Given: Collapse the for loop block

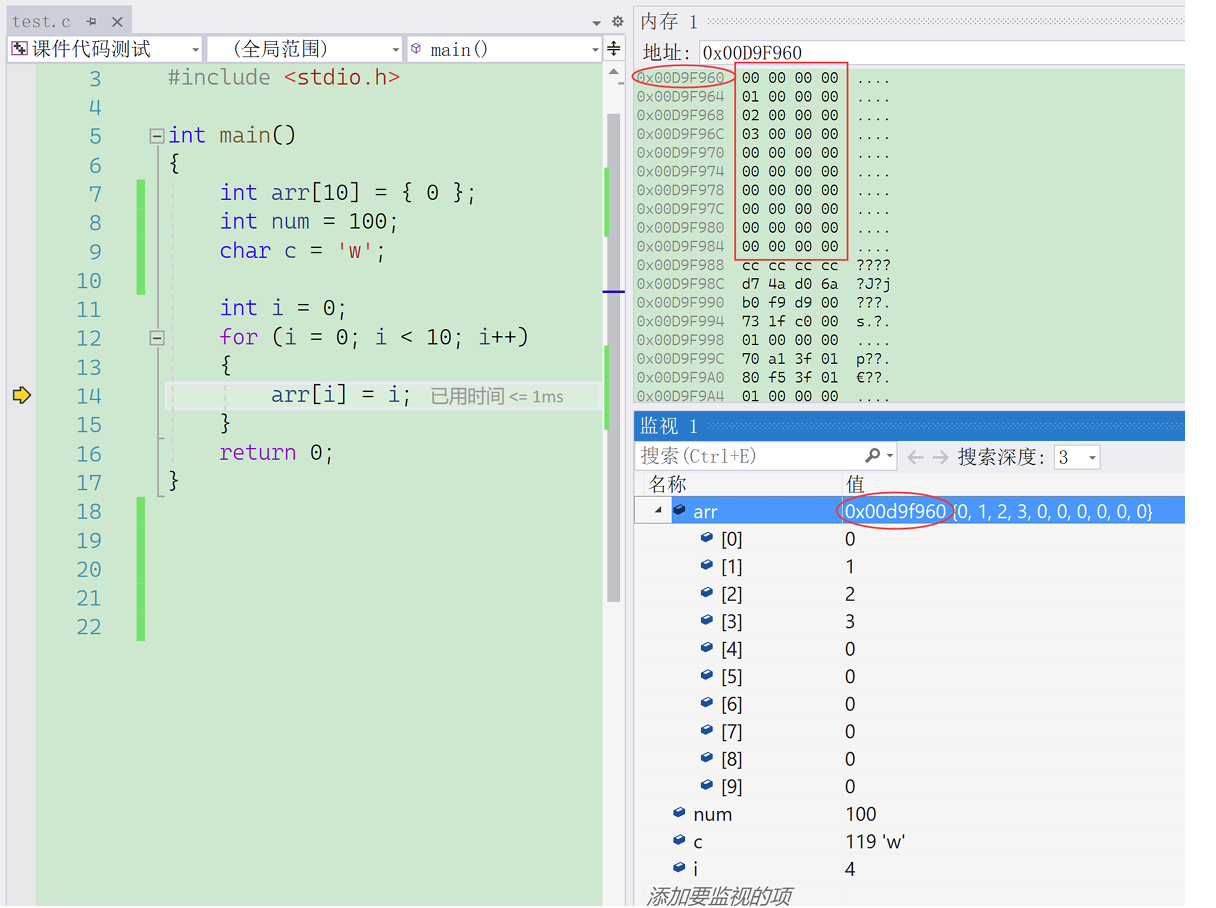Looking at the screenshot, I should click(x=156, y=338).
